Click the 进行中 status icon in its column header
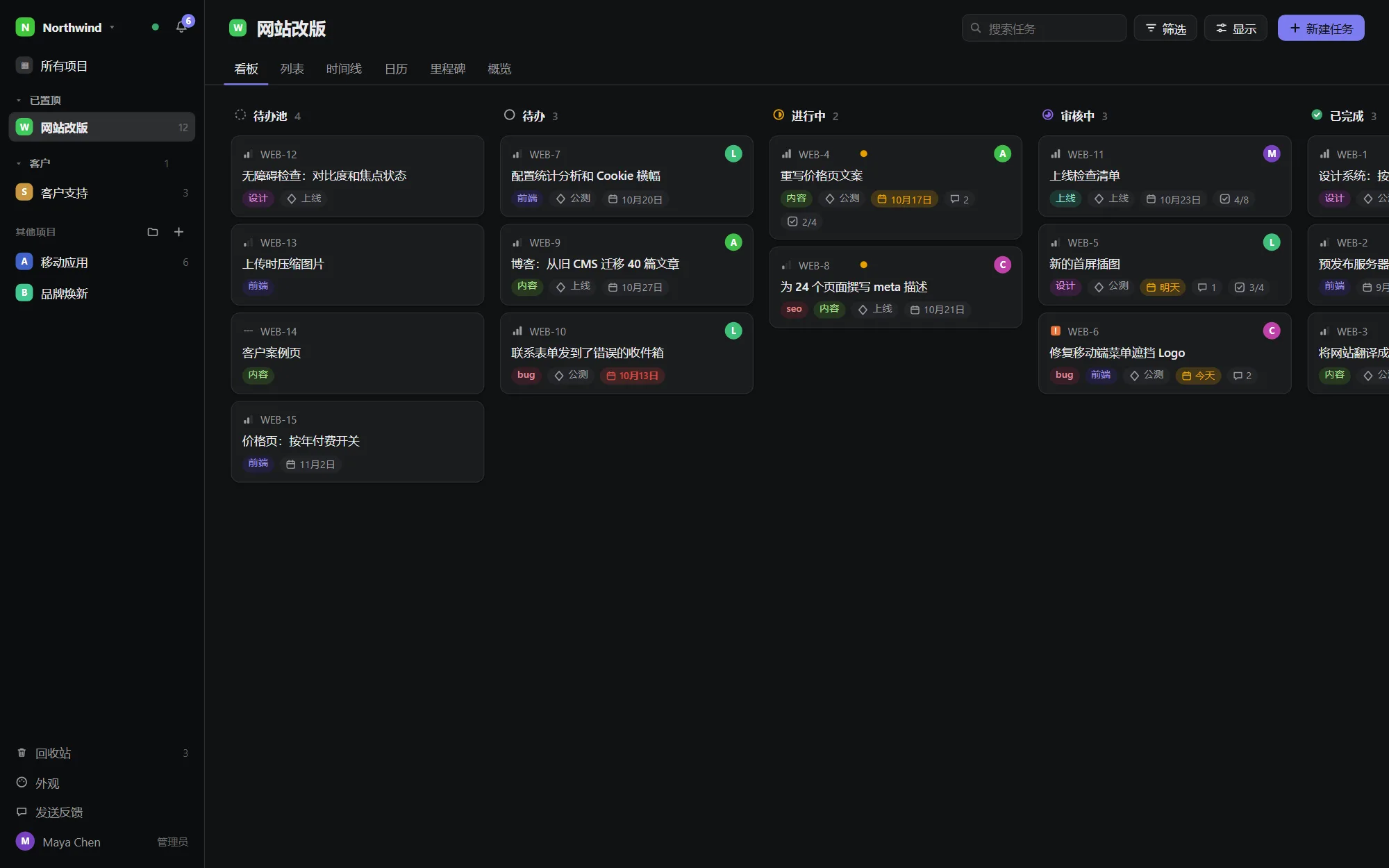The height and width of the screenshot is (868, 1389). tap(779, 115)
